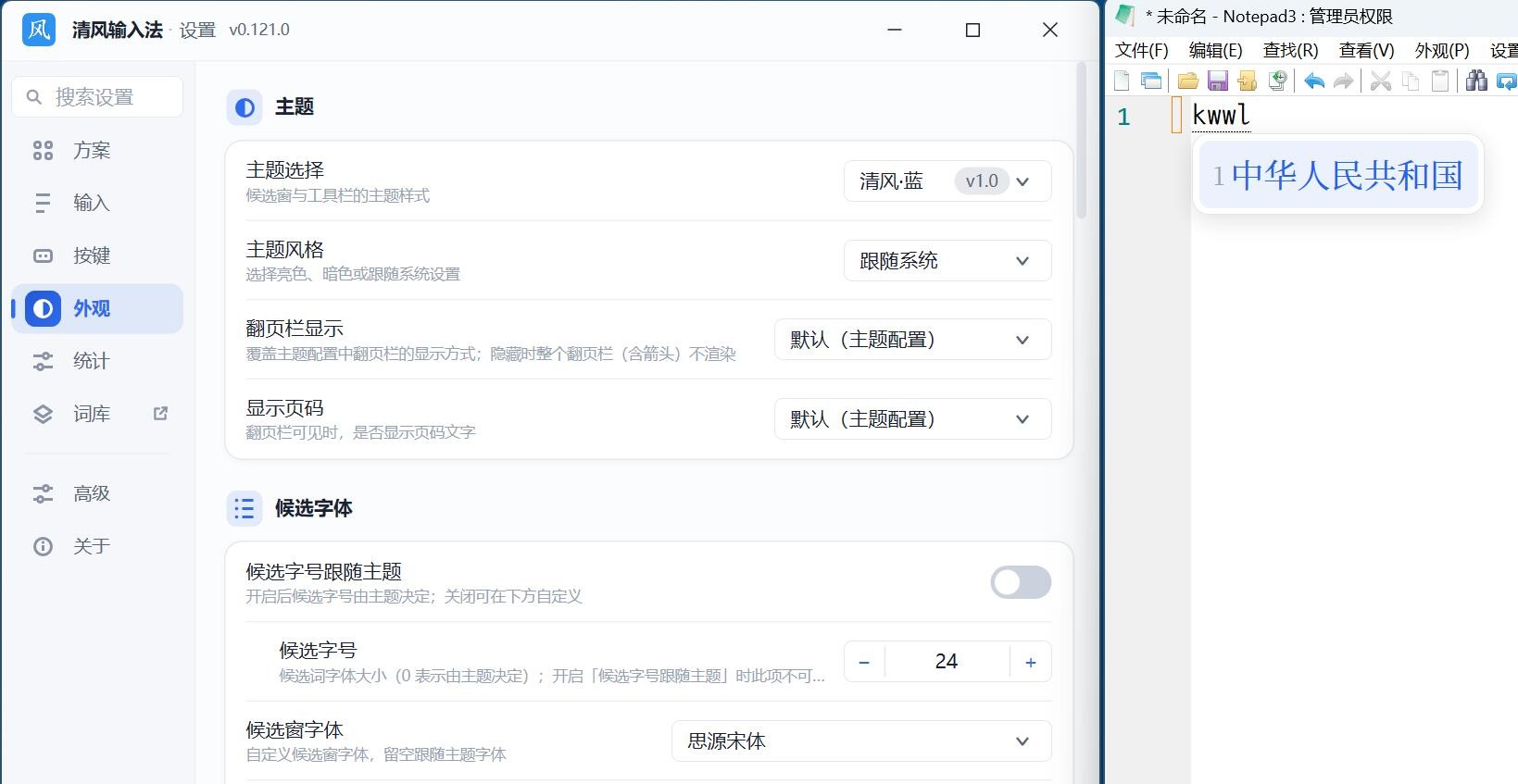
Task: Click the new file icon in Notepad3
Action: [x=1122, y=81]
